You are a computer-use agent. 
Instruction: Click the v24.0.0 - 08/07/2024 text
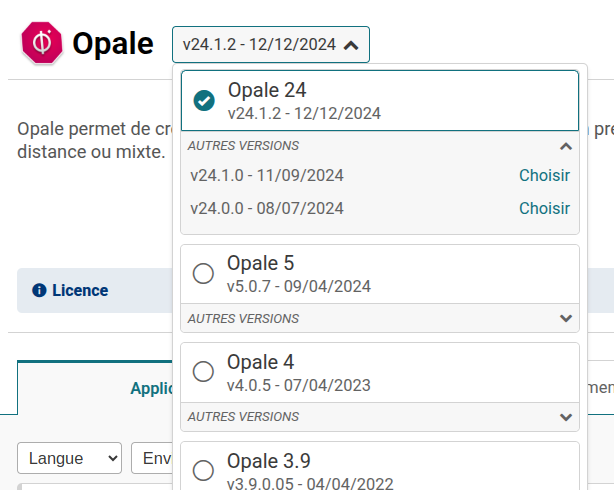(267, 208)
